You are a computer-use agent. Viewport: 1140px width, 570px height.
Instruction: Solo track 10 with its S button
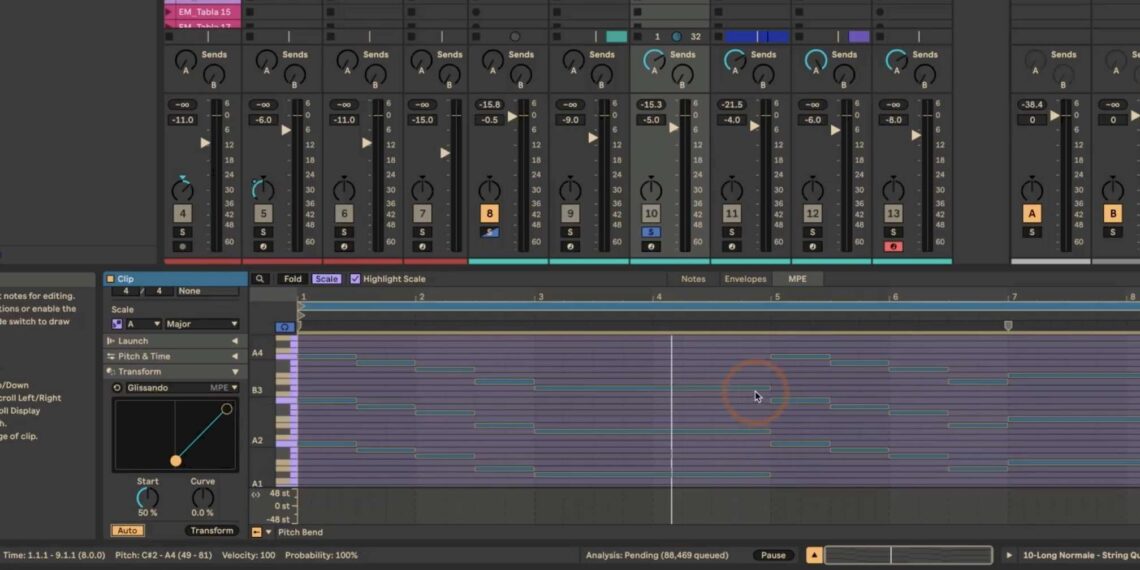[651, 232]
